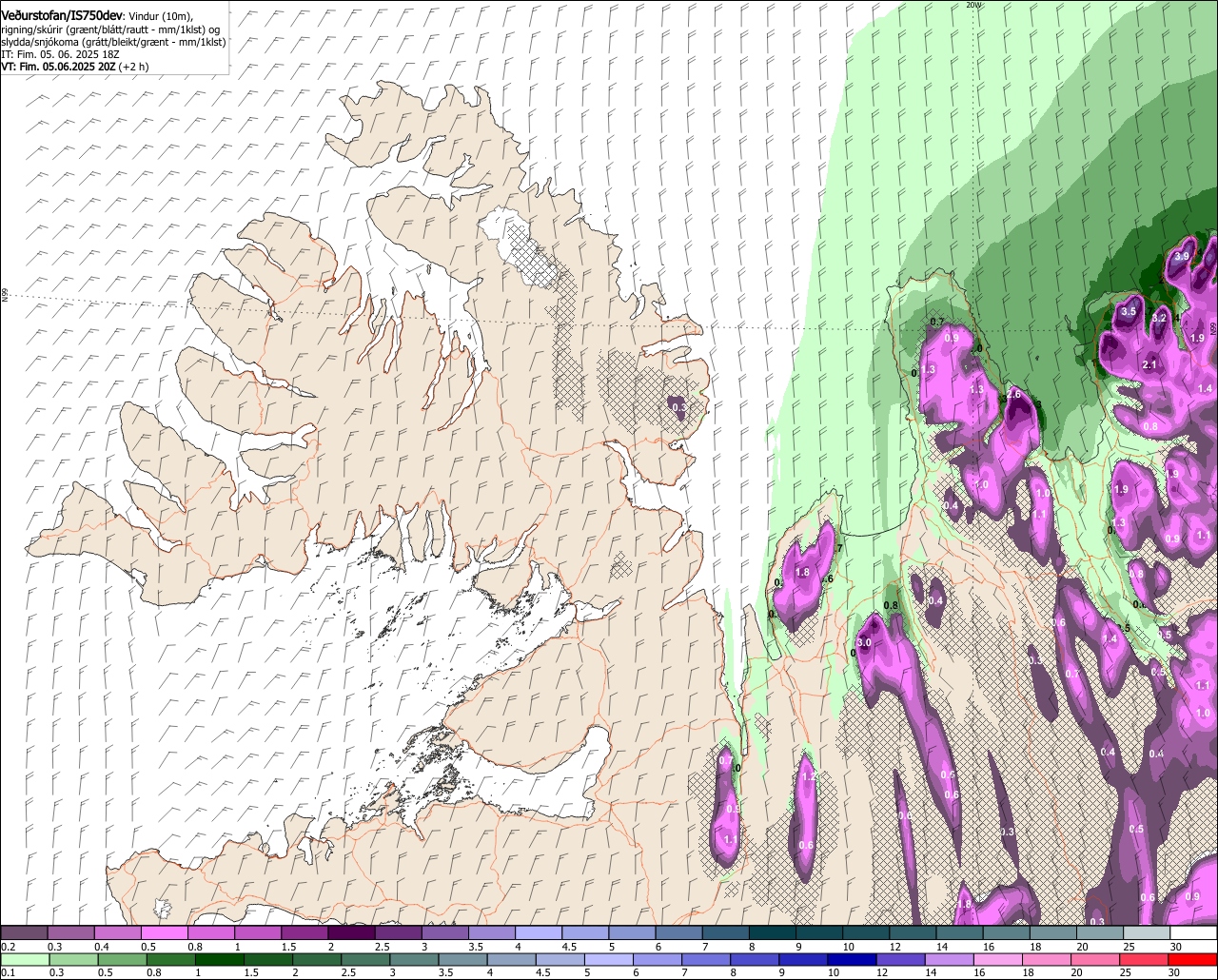Click the '30' label on the rain scale
The width and height of the screenshot is (1218, 980).
point(1176,973)
